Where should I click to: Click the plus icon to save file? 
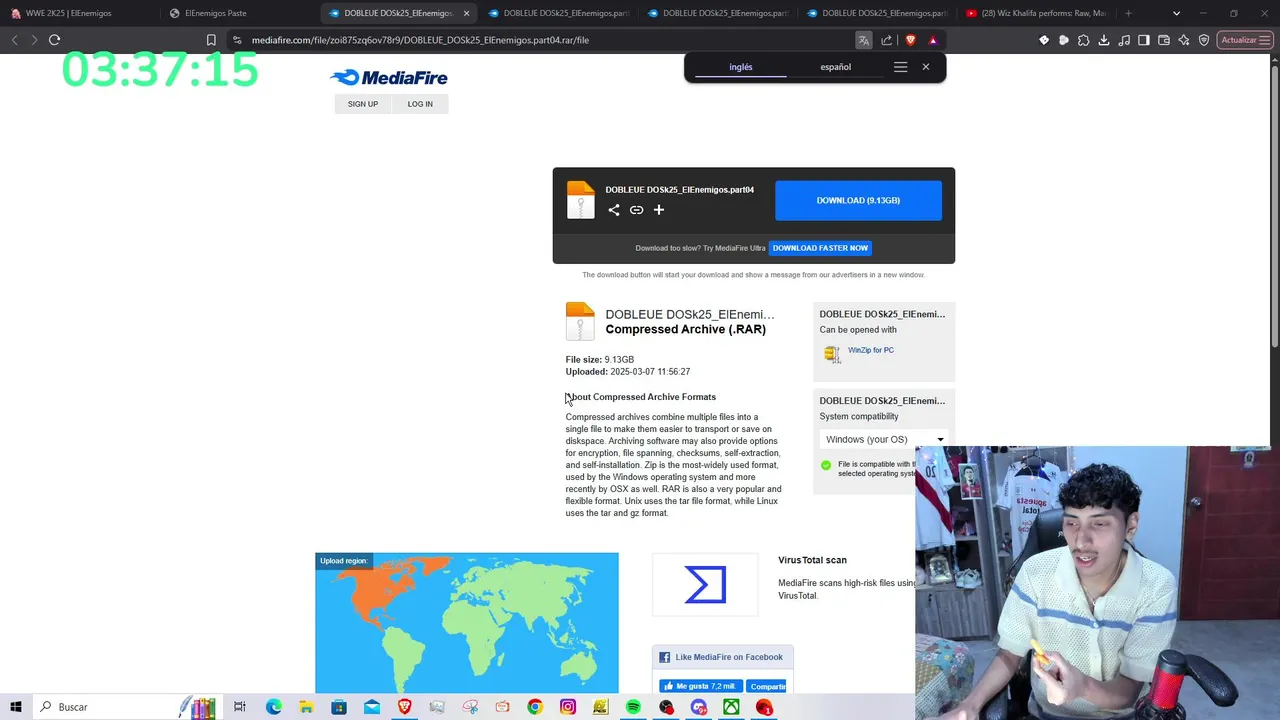pyautogui.click(x=659, y=210)
